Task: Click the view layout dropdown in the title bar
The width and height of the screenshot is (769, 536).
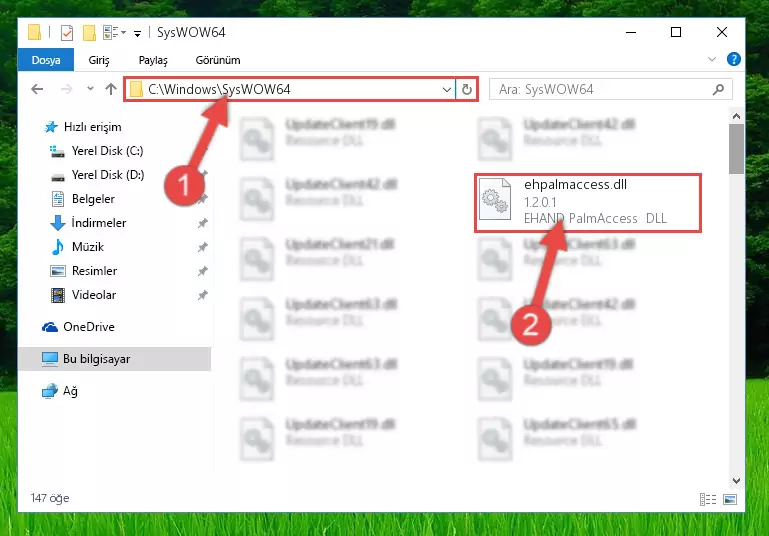Action: coord(115,33)
